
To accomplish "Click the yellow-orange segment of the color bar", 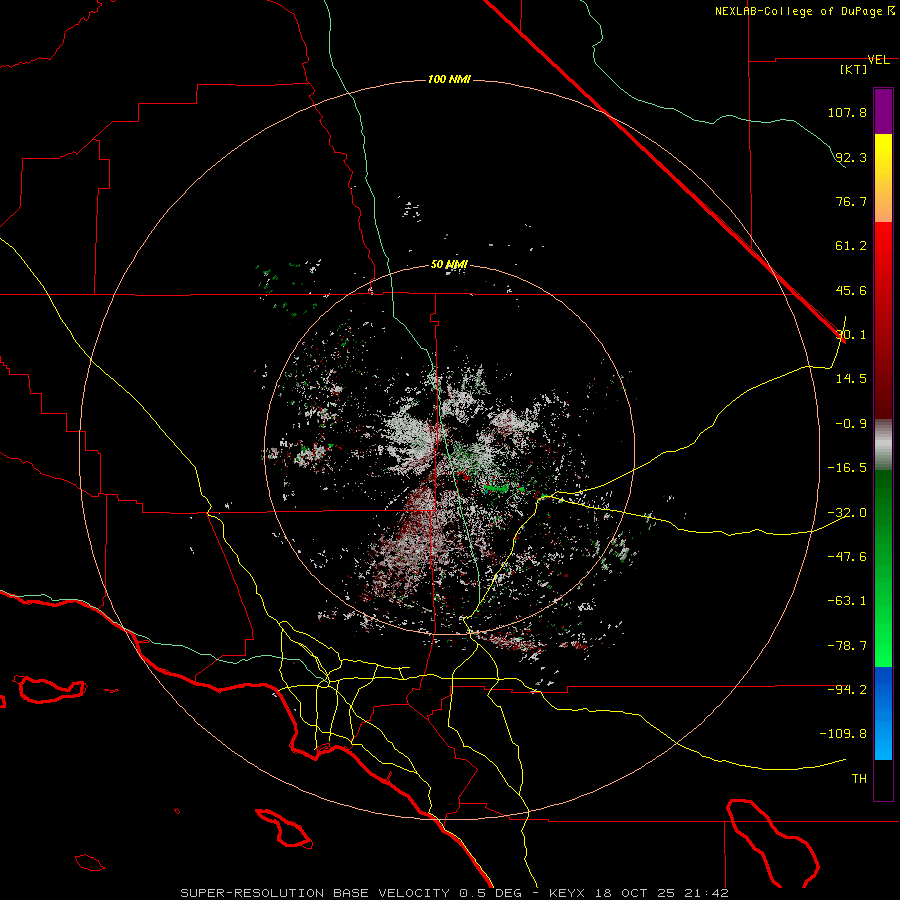I will (x=883, y=178).
